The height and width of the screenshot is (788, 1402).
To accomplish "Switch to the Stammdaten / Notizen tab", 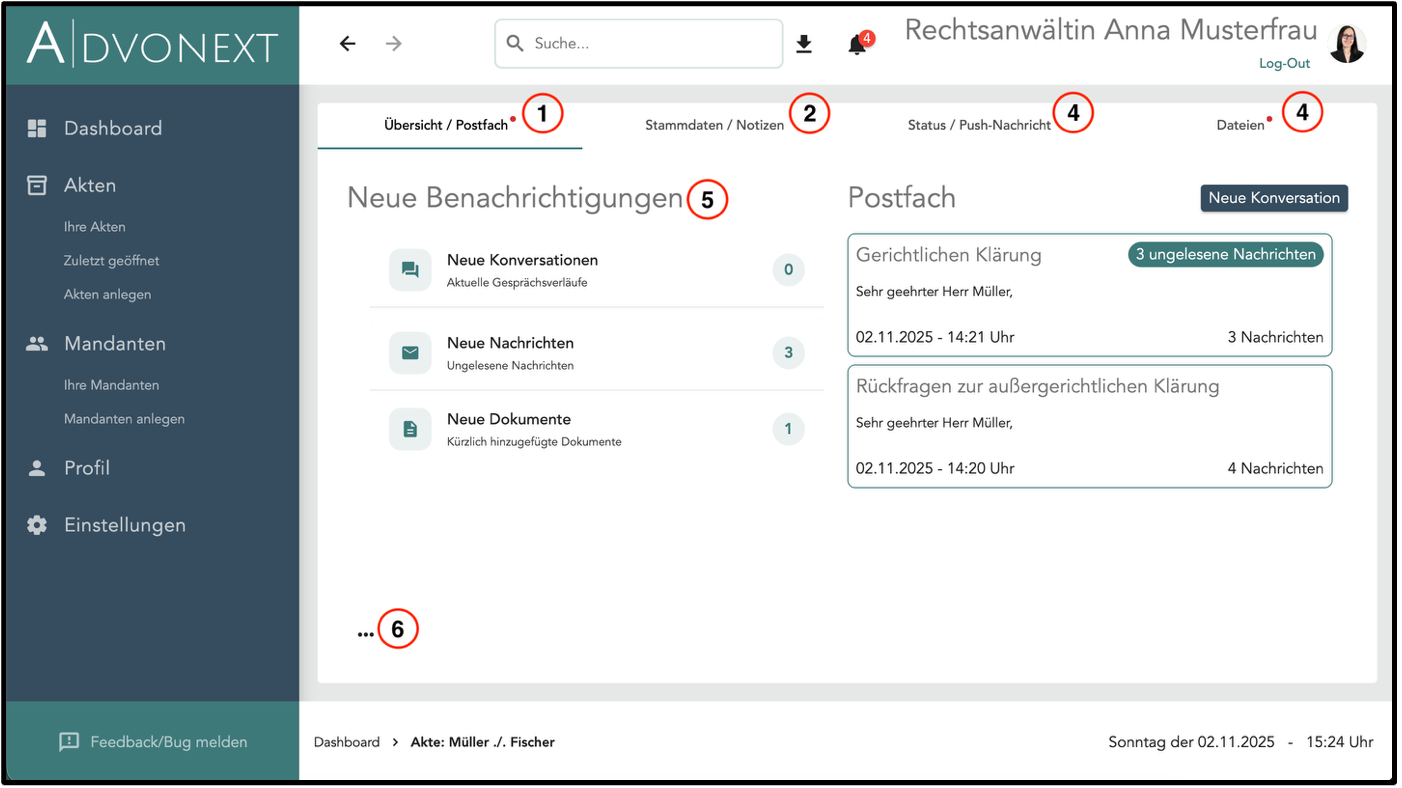I will click(714, 126).
